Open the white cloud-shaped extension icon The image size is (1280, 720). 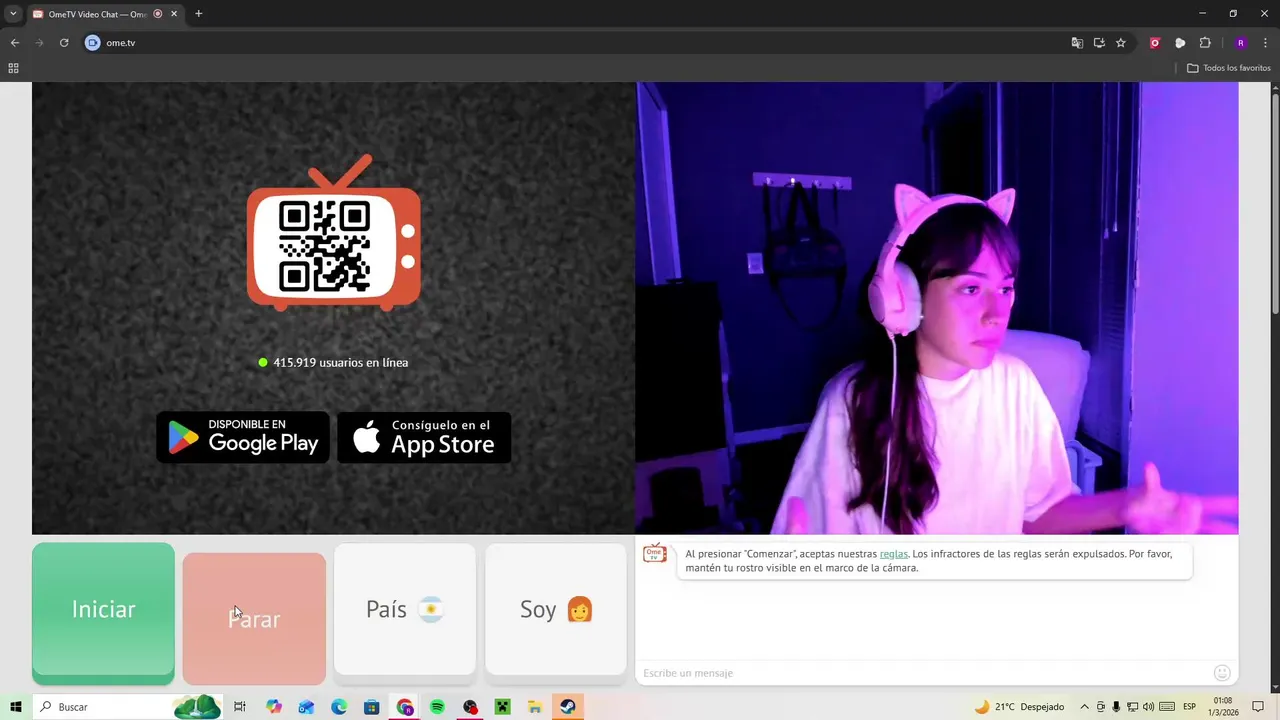[x=1180, y=43]
